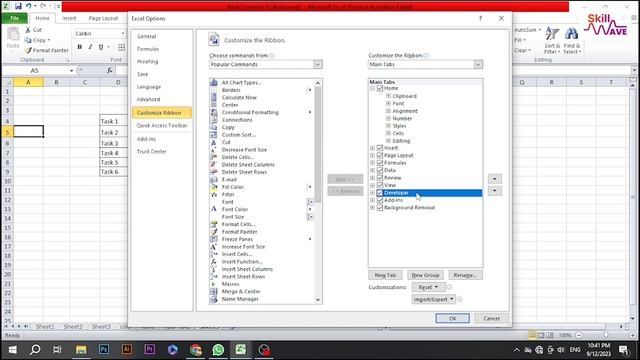Expand the Developer tab node
Screen dimensions: 640x360
coord(372,193)
